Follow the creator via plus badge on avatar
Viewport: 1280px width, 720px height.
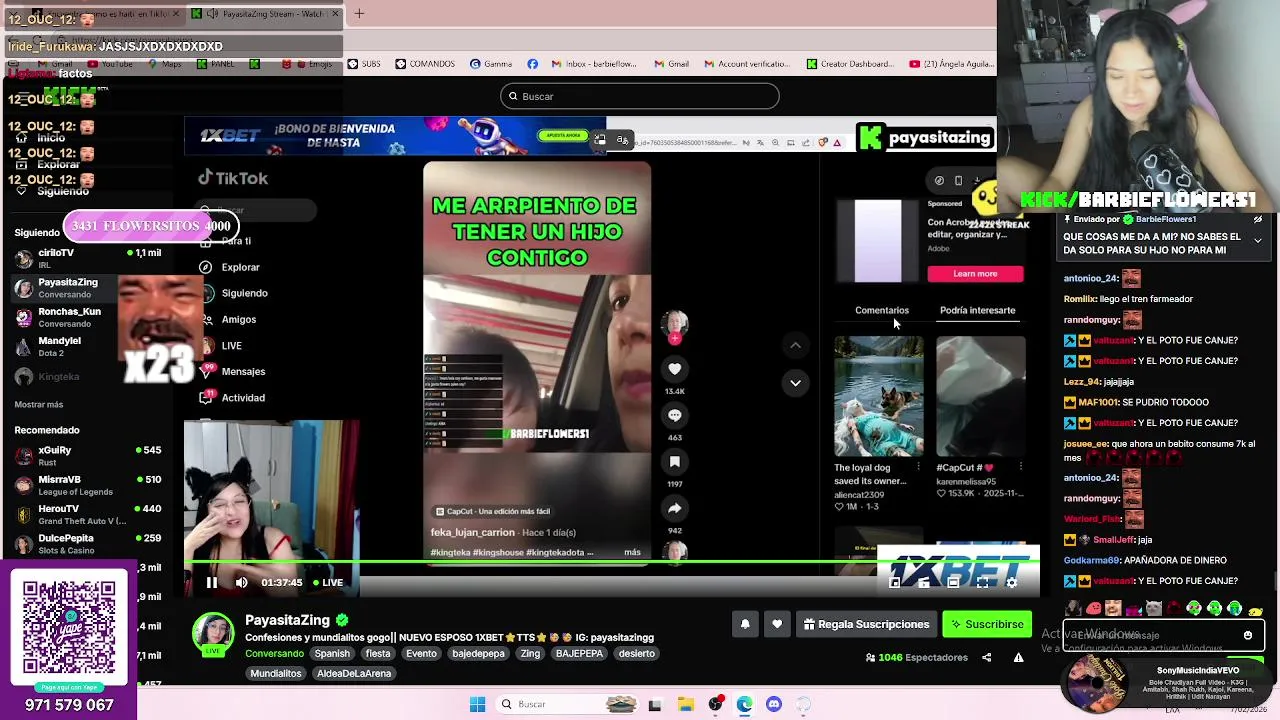coord(675,339)
